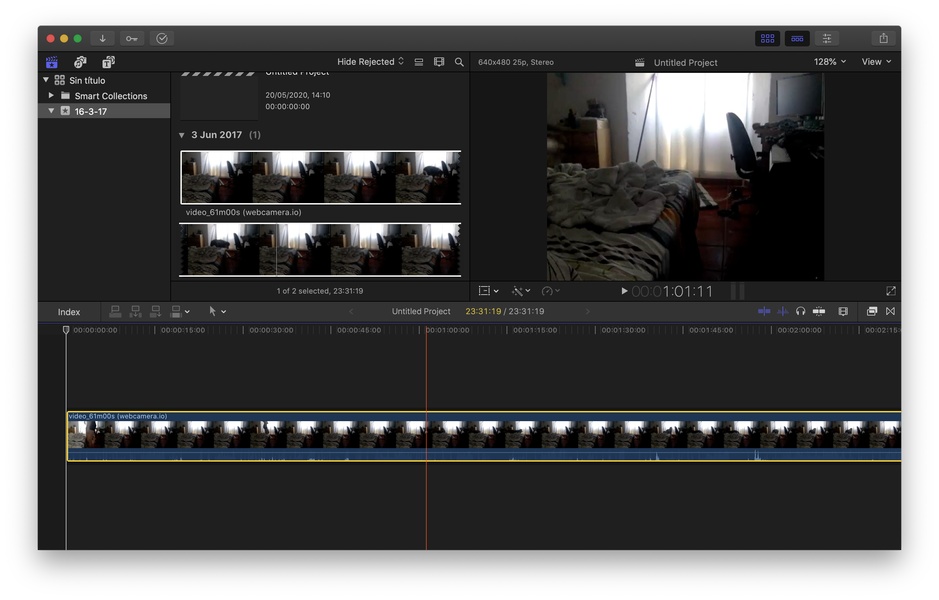The width and height of the screenshot is (939, 600).
Task: Click the timeline Index button
Action: [69, 312]
